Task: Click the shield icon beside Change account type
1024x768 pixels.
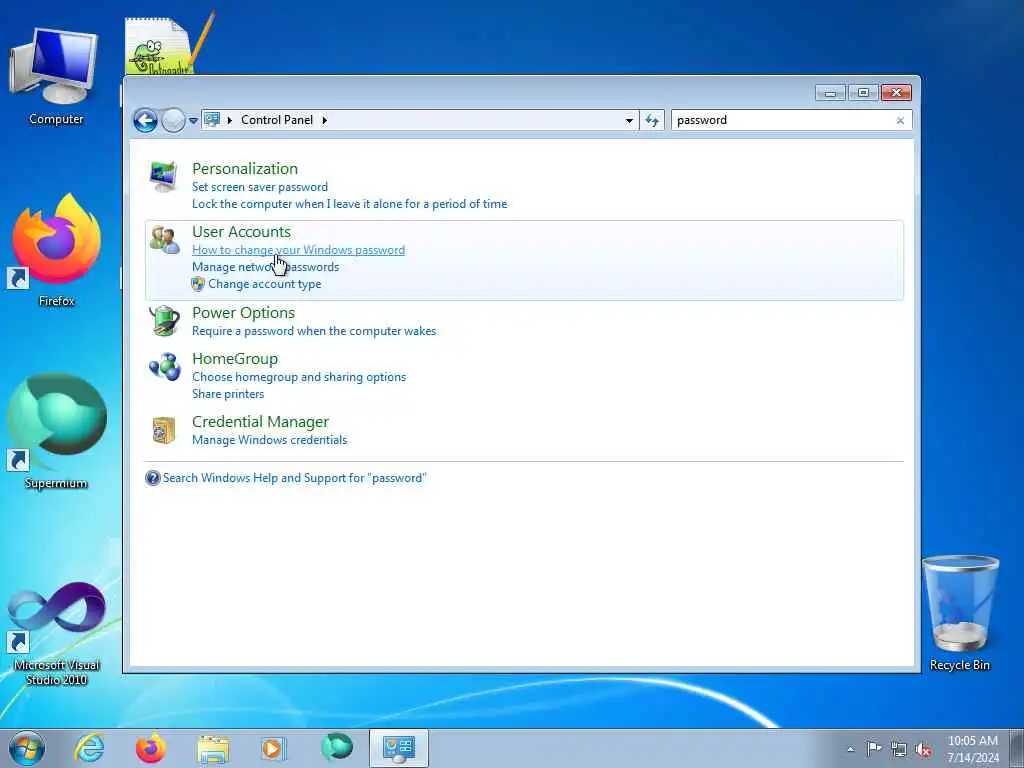Action: point(198,284)
